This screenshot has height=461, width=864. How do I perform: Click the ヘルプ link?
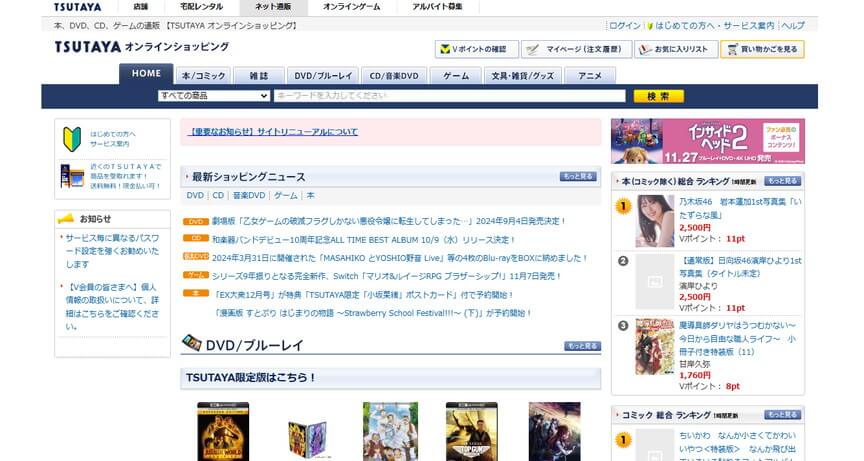tap(793, 26)
